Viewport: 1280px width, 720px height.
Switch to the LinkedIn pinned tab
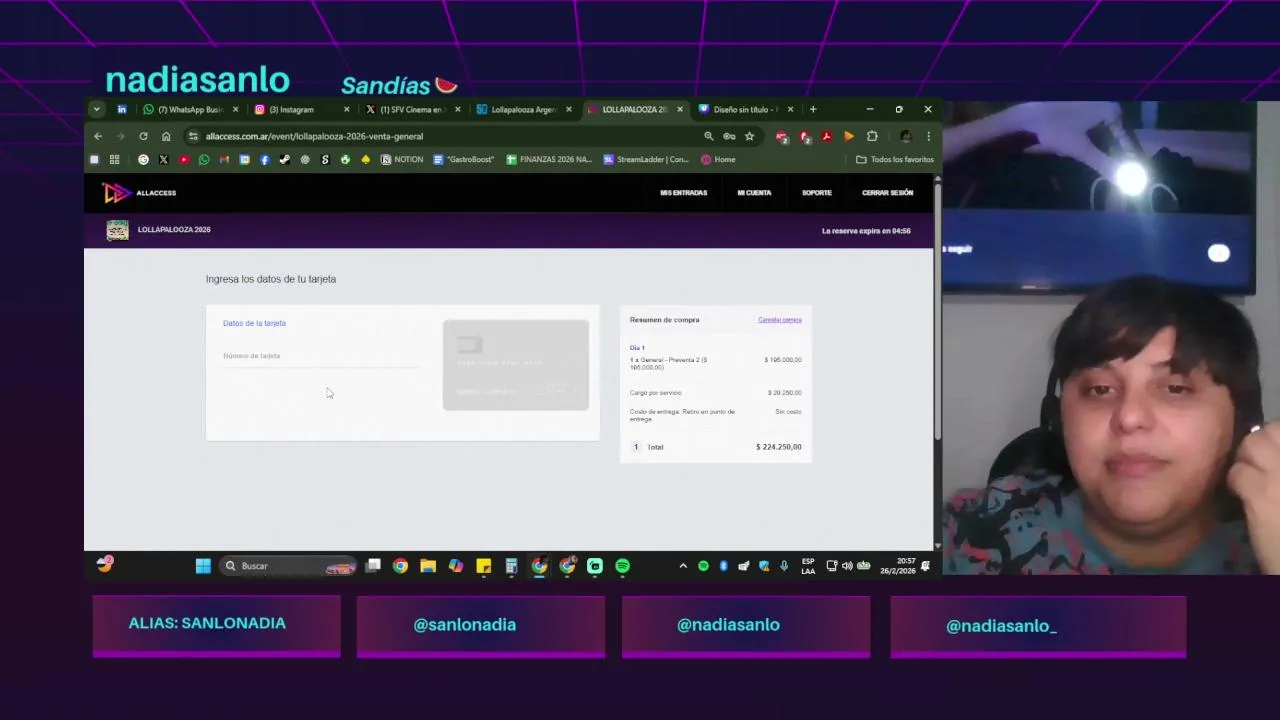[x=122, y=109]
